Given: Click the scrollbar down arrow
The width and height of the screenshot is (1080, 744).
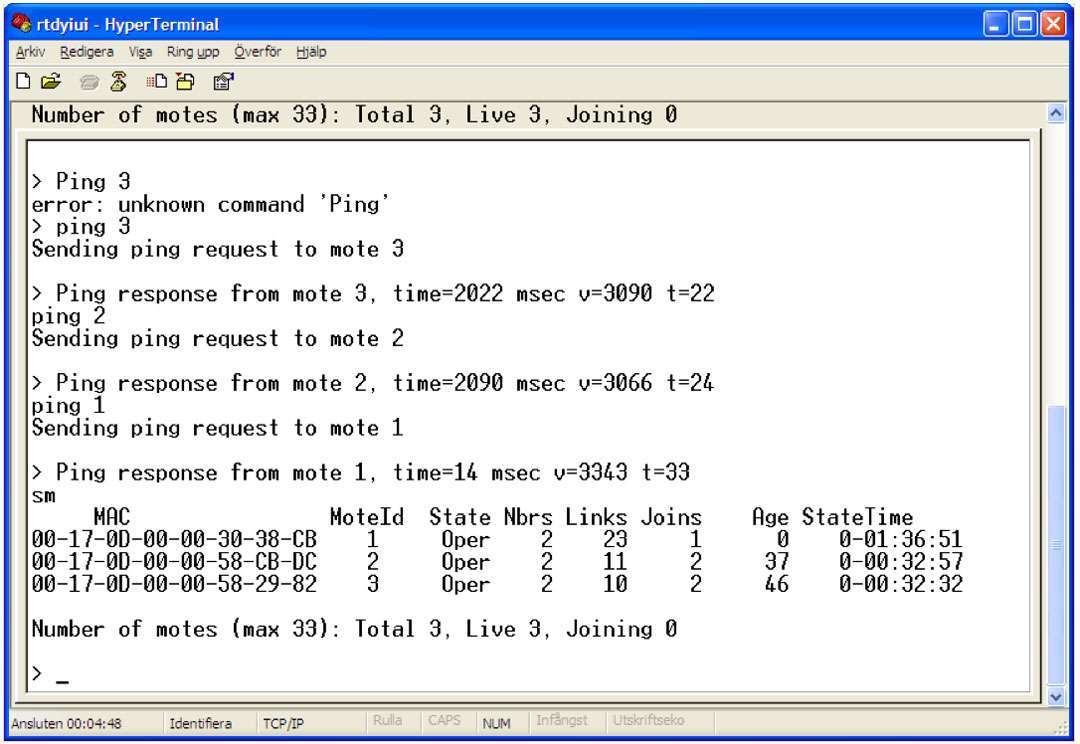Looking at the screenshot, I should [x=1055, y=697].
